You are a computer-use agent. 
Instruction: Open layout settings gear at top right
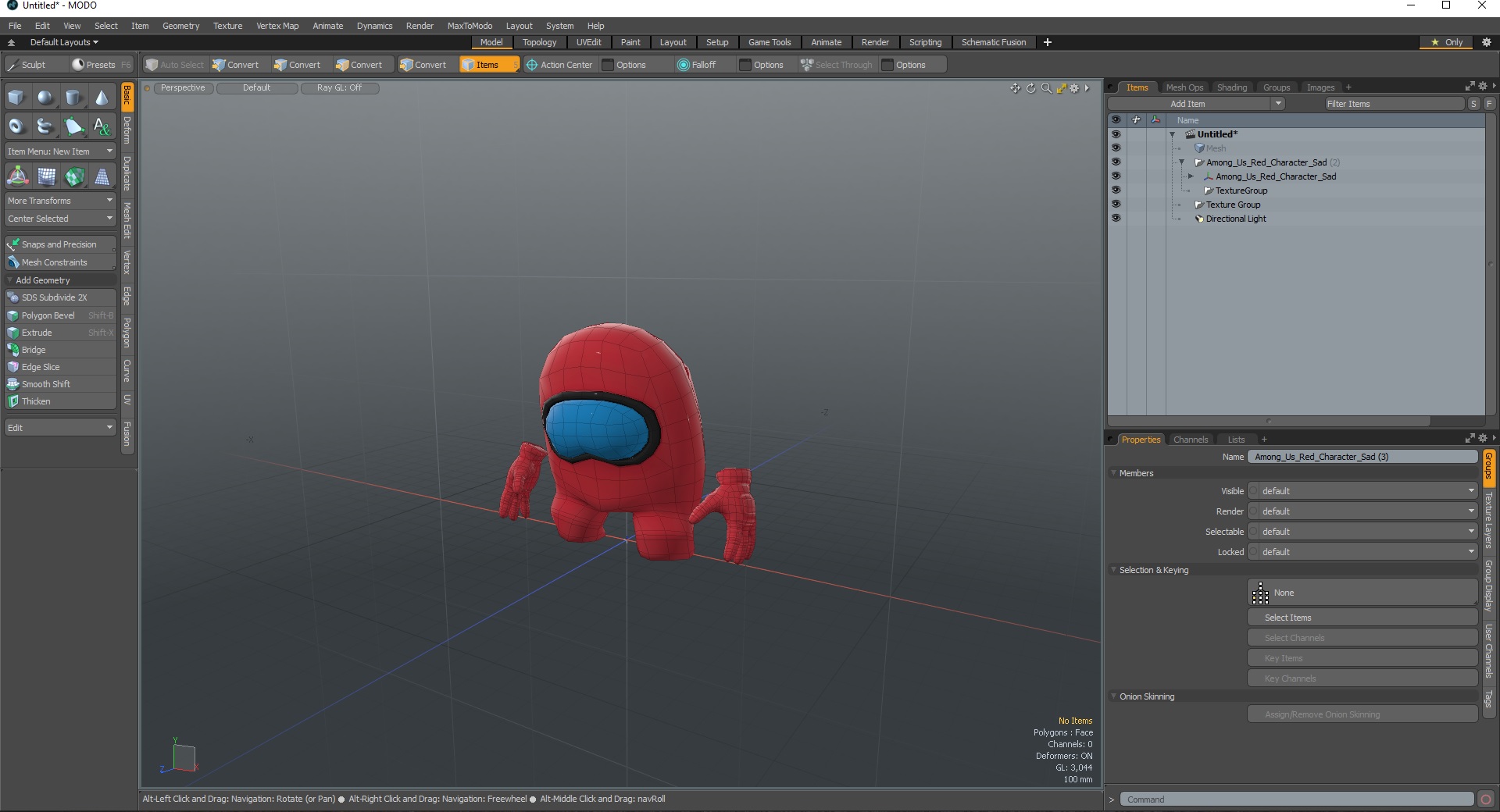pos(1486,42)
